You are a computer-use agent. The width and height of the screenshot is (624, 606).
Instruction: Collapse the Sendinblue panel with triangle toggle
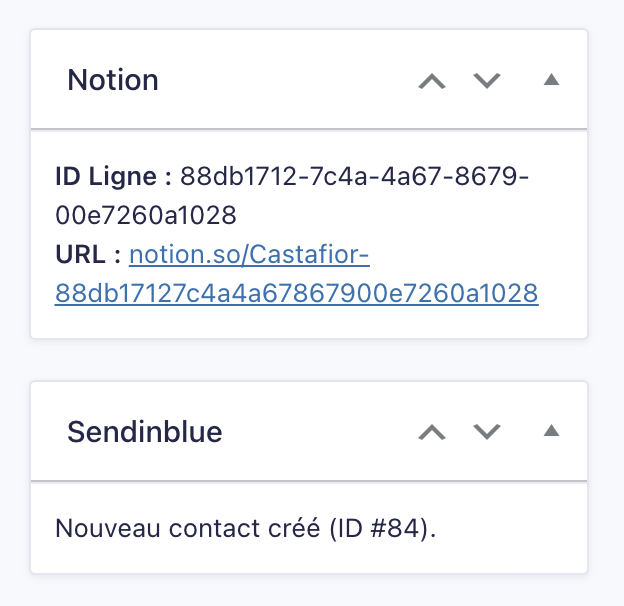[x=550, y=431]
